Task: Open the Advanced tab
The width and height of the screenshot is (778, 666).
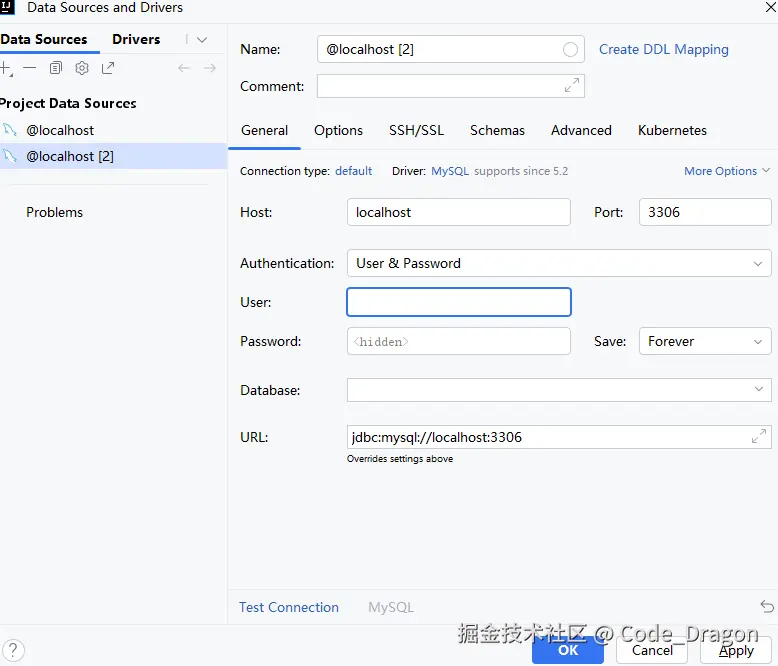Action: pyautogui.click(x=581, y=130)
